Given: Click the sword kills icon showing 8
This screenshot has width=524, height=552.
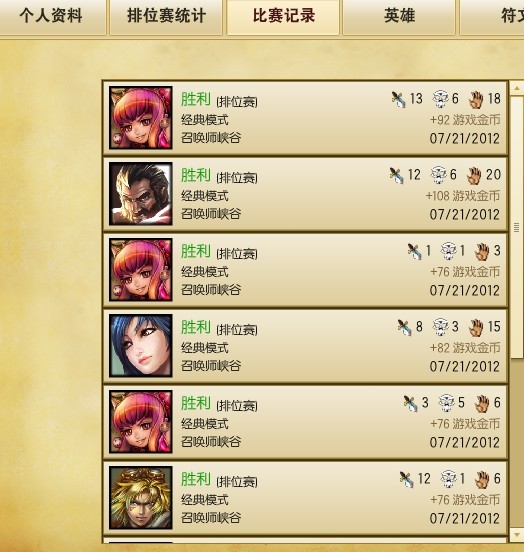Looking at the screenshot, I should (x=404, y=327).
